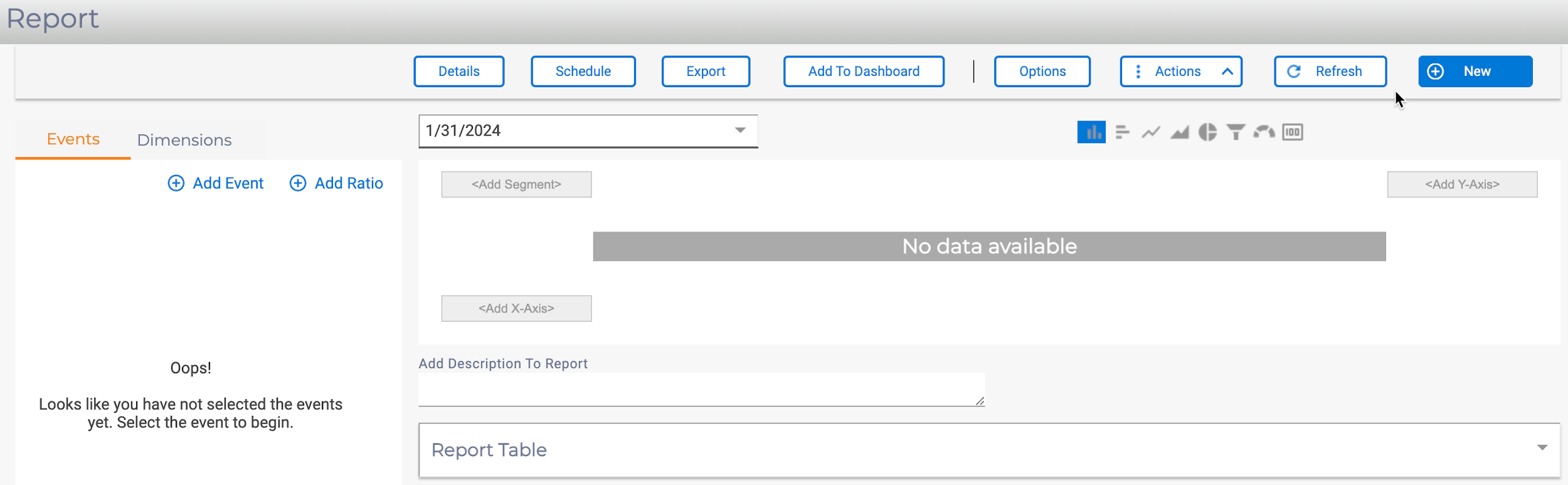Click the report description text field
1568x485 pixels.
pos(701,390)
